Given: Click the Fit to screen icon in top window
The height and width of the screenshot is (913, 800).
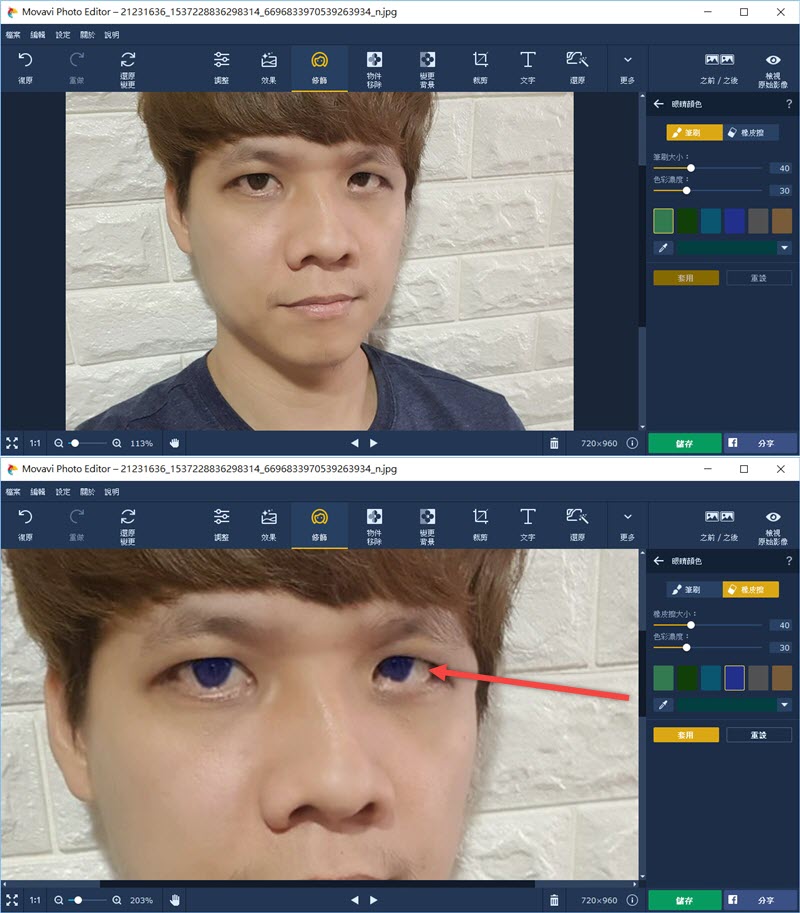Looking at the screenshot, I should click(12, 443).
